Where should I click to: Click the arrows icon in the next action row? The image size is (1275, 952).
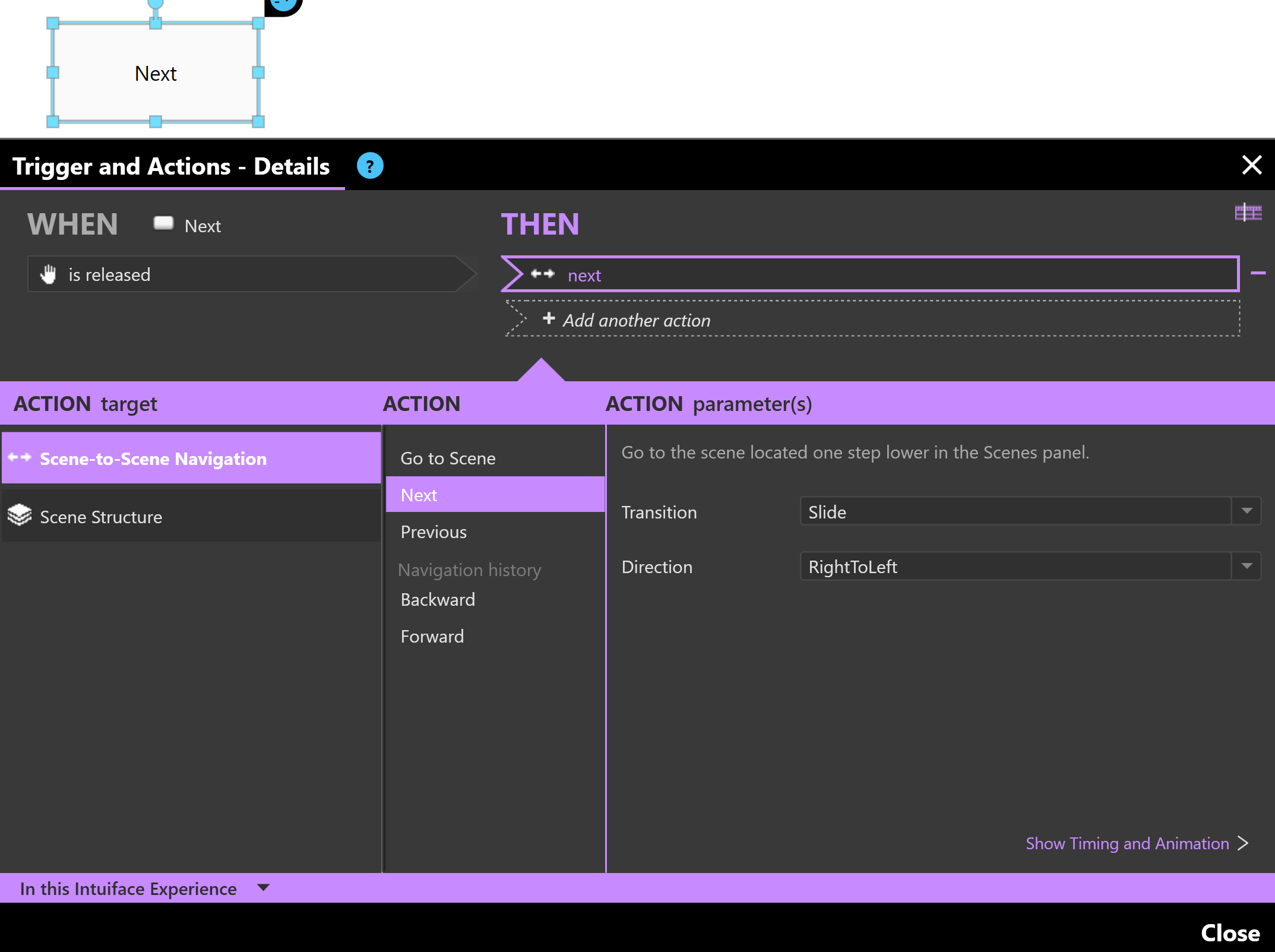(542, 274)
